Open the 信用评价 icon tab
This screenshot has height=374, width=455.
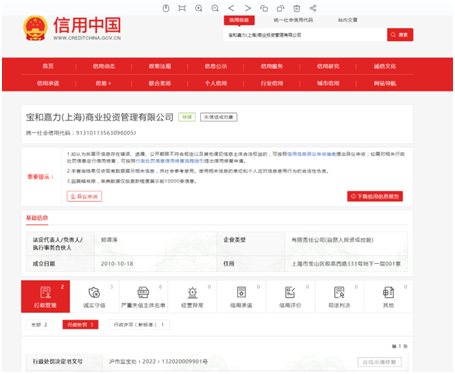[290, 296]
